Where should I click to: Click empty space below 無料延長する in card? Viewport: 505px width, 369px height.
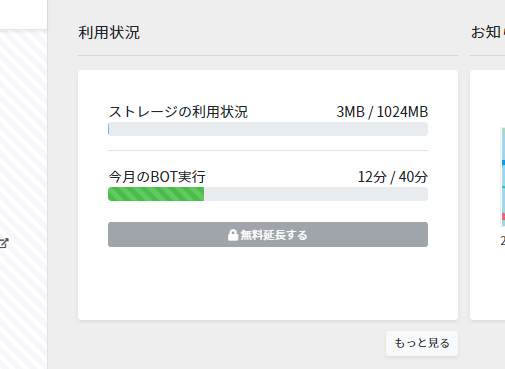pos(268,283)
